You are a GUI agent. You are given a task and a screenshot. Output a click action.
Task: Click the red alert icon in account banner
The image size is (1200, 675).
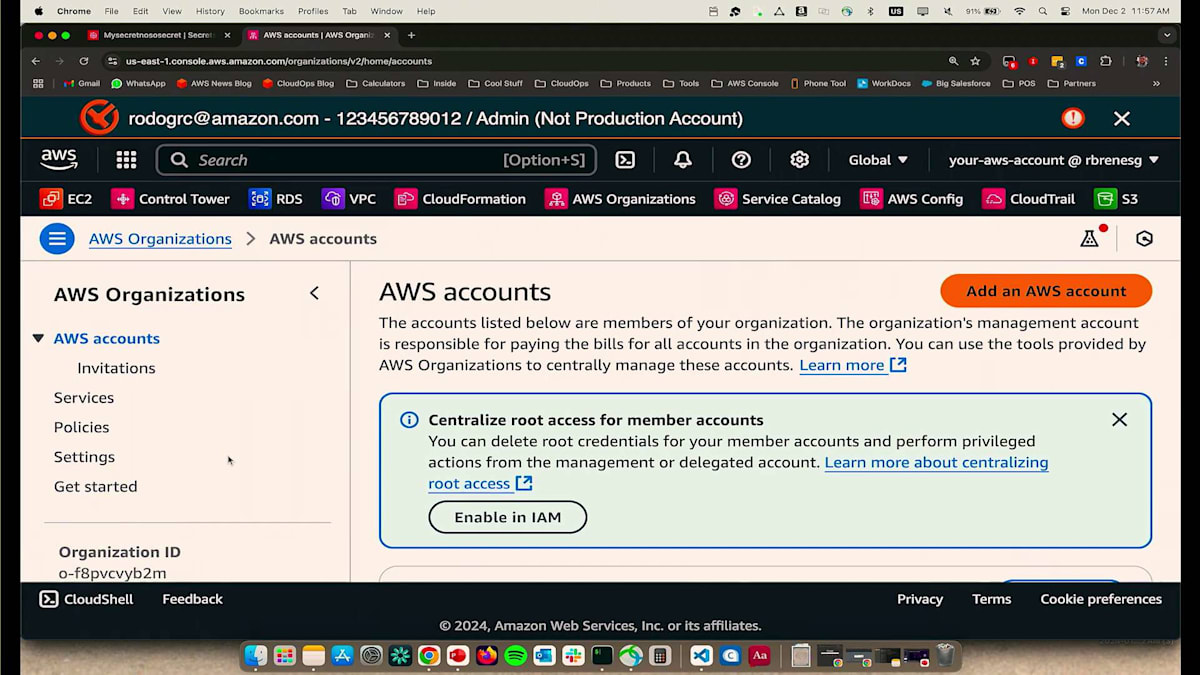(x=1073, y=118)
